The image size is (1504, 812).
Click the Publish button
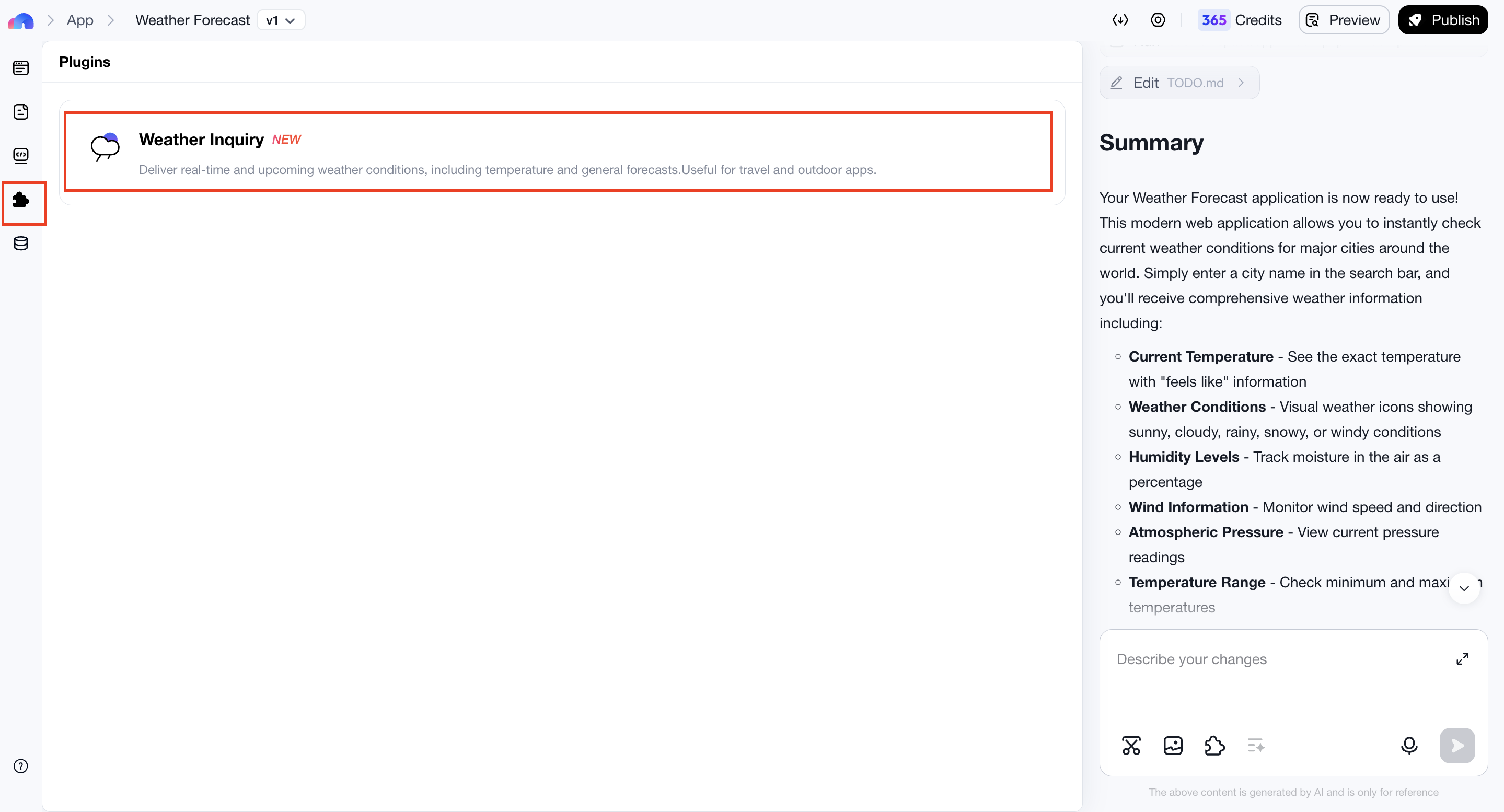tap(1443, 20)
